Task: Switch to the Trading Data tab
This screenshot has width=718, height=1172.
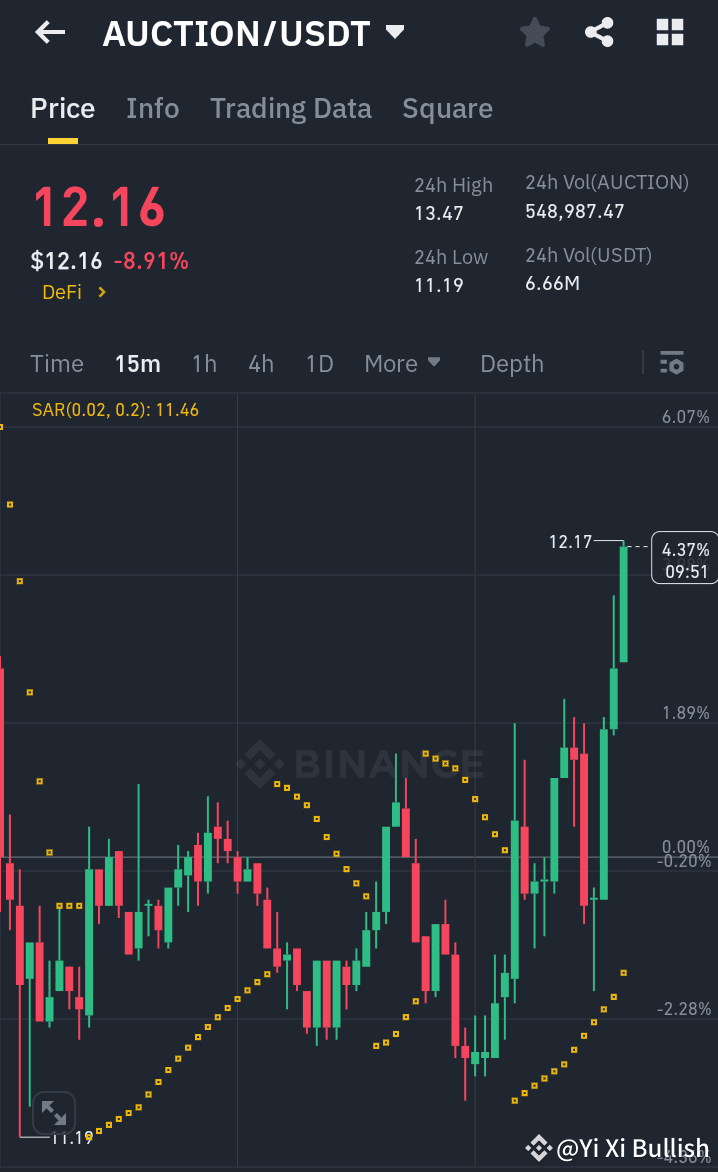Action: (290, 108)
